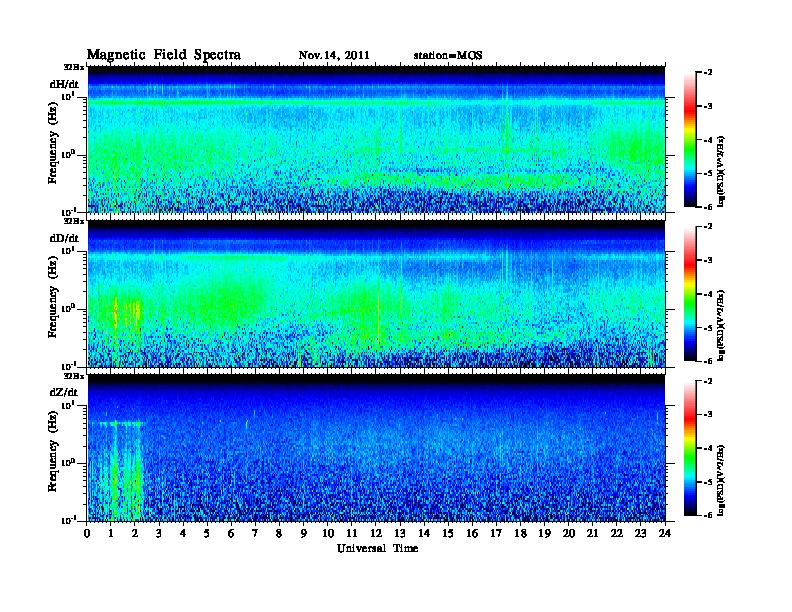
Task: Click the -2 value on the dH/dt color scale
Action: 708,73
